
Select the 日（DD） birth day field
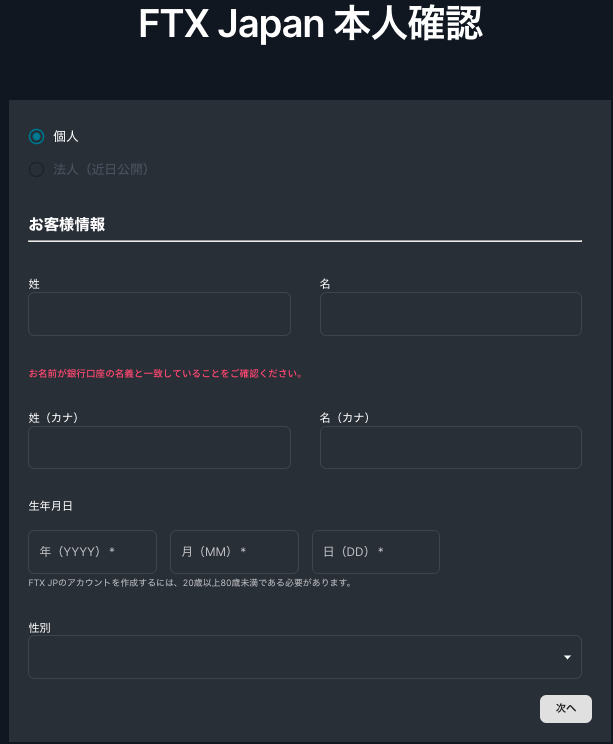376,552
